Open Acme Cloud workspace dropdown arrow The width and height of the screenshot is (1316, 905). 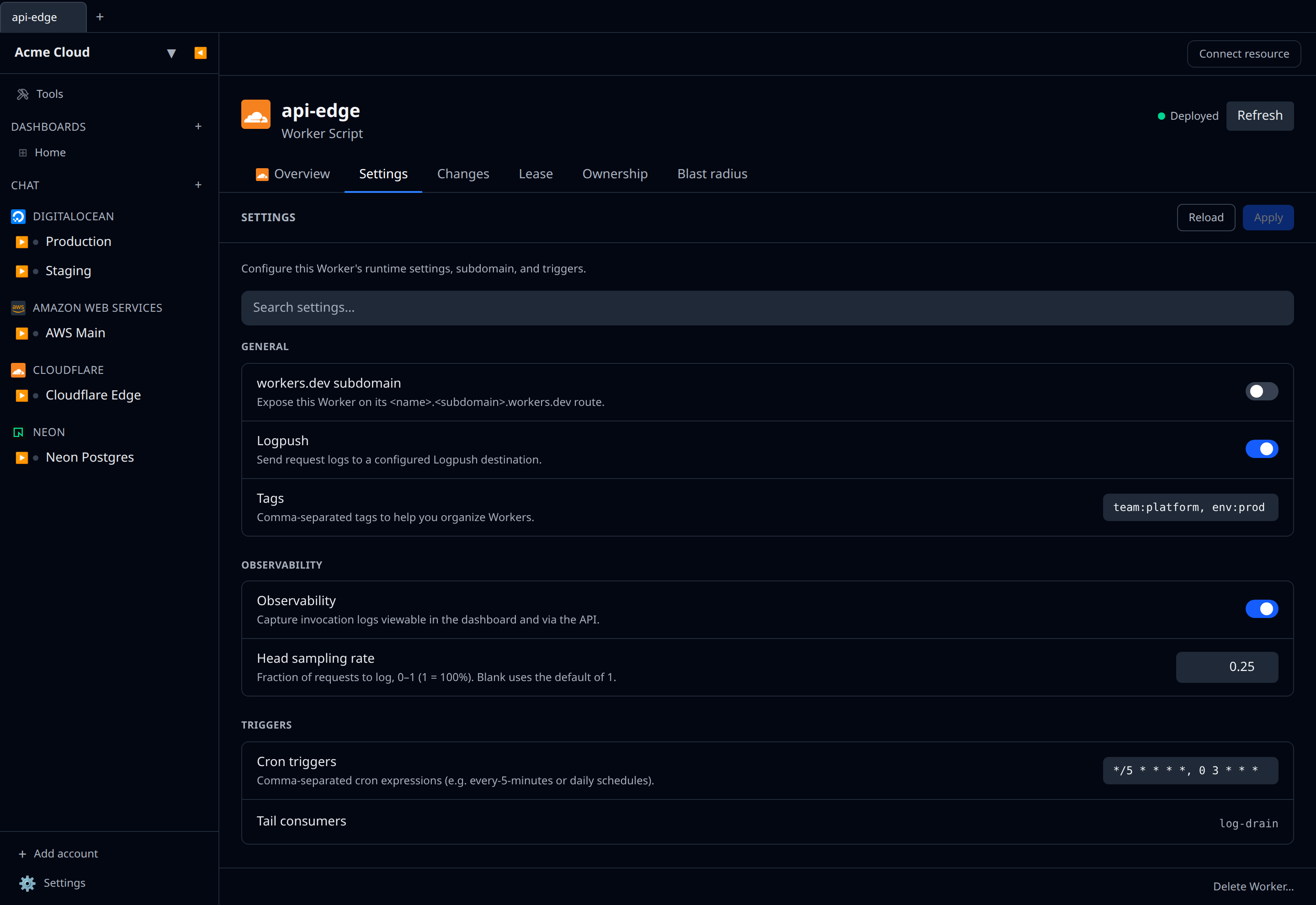click(x=171, y=53)
